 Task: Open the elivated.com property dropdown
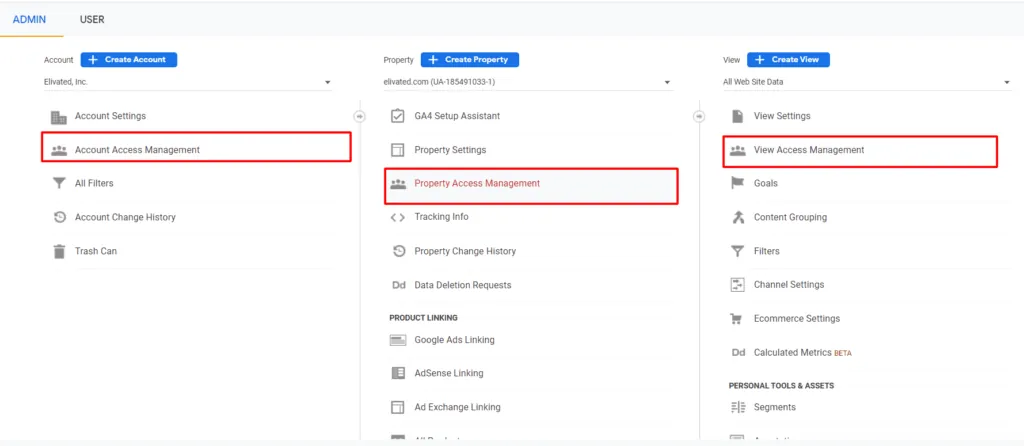(x=527, y=82)
